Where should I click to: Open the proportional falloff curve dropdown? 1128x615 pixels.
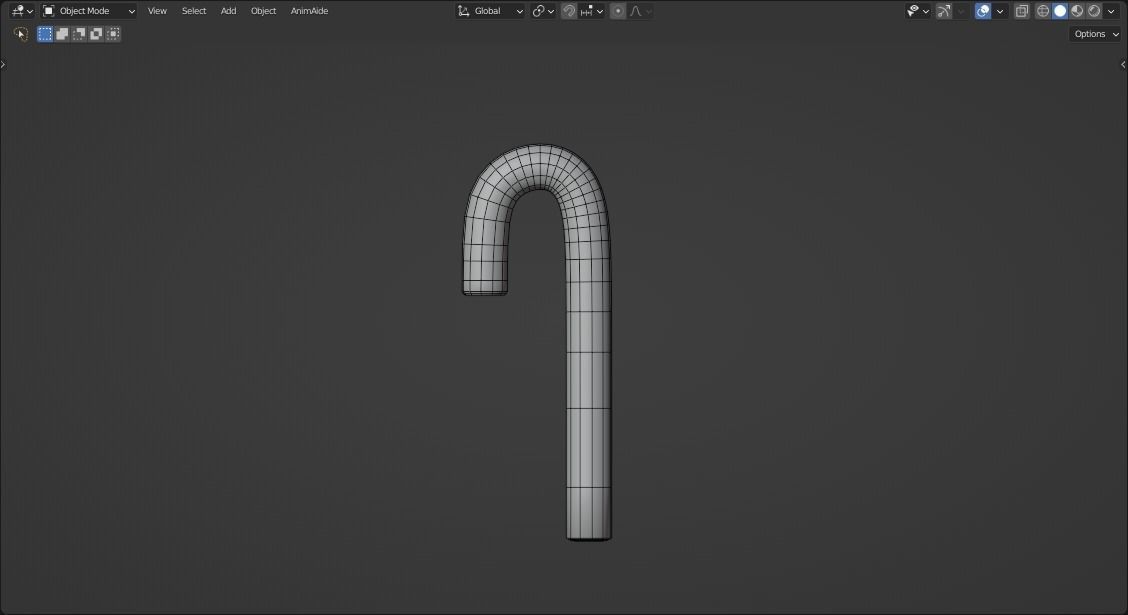point(641,11)
